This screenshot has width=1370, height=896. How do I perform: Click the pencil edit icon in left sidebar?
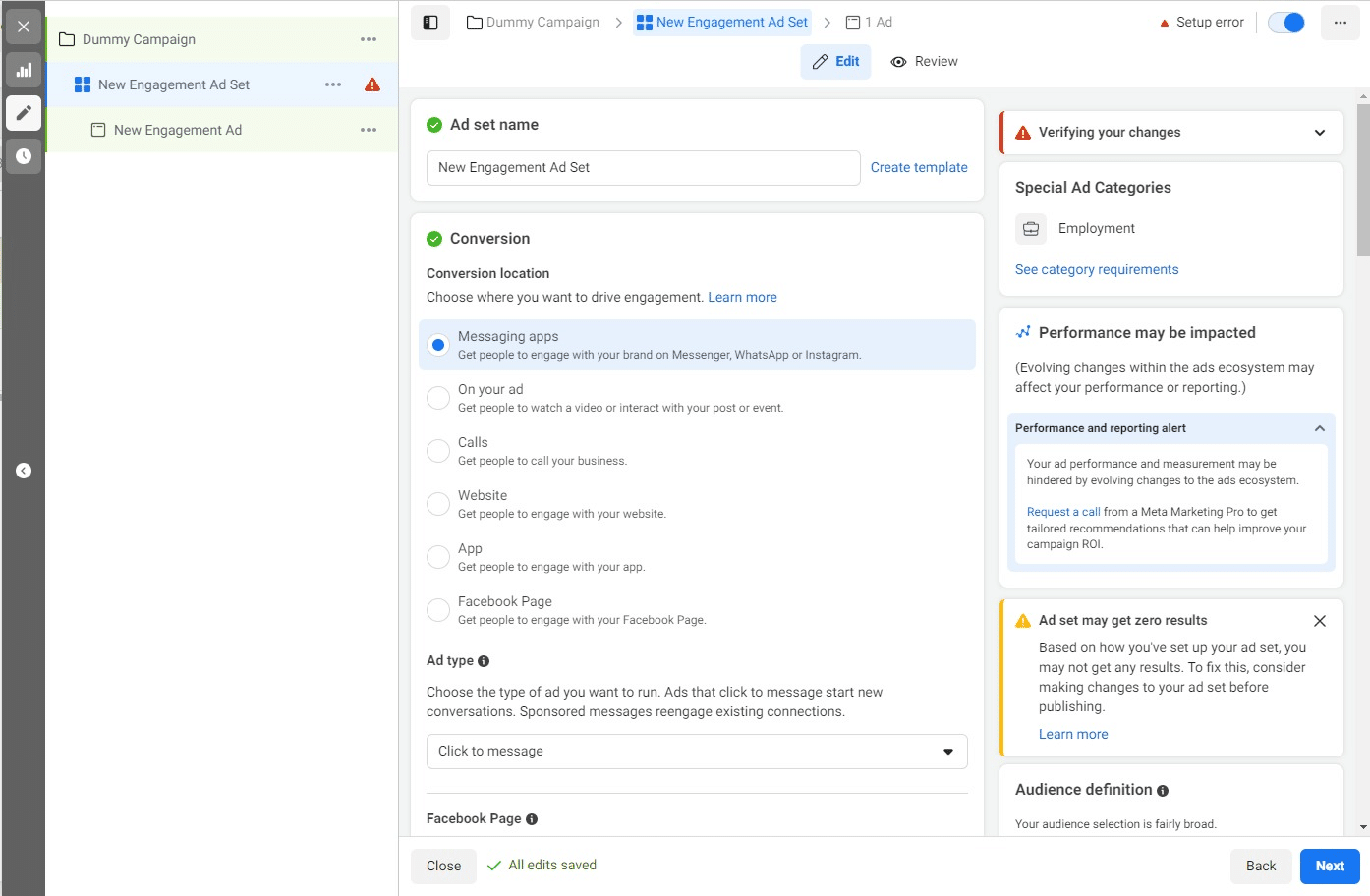tap(24, 113)
